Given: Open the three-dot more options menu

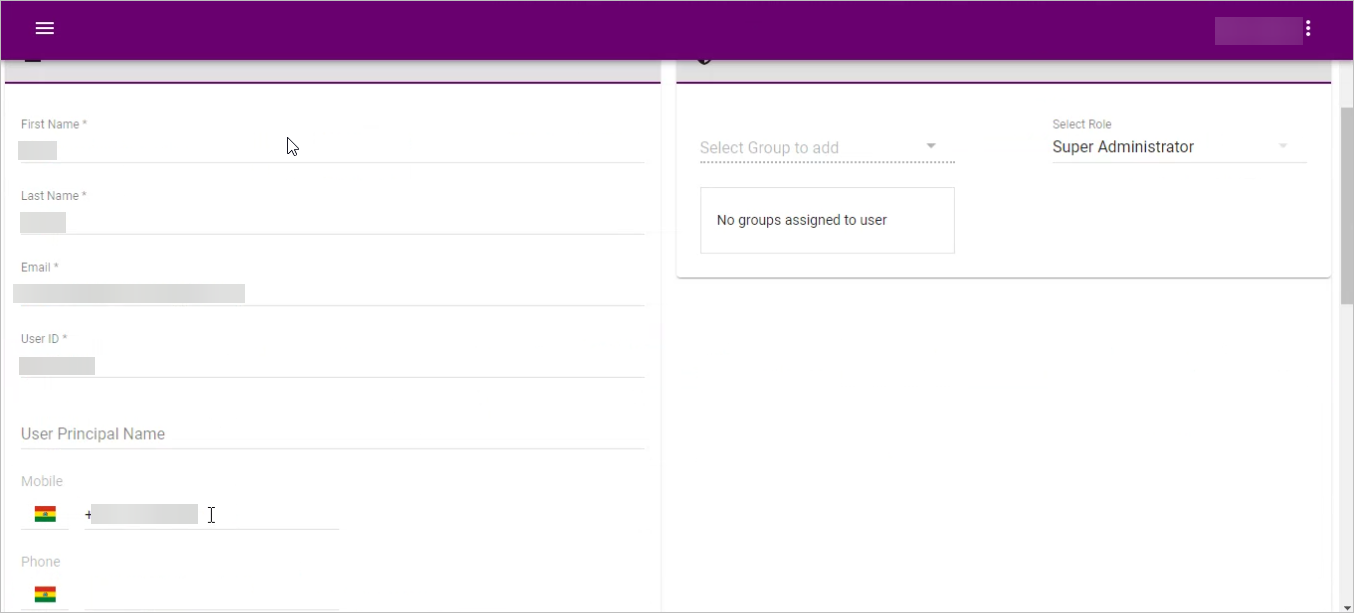Looking at the screenshot, I should pos(1308,29).
